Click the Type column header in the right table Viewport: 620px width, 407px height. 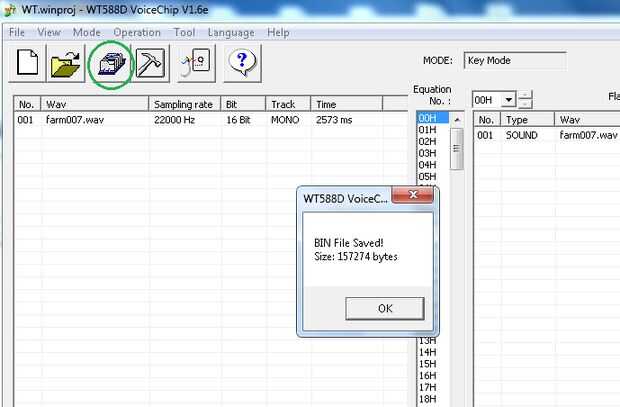point(527,119)
